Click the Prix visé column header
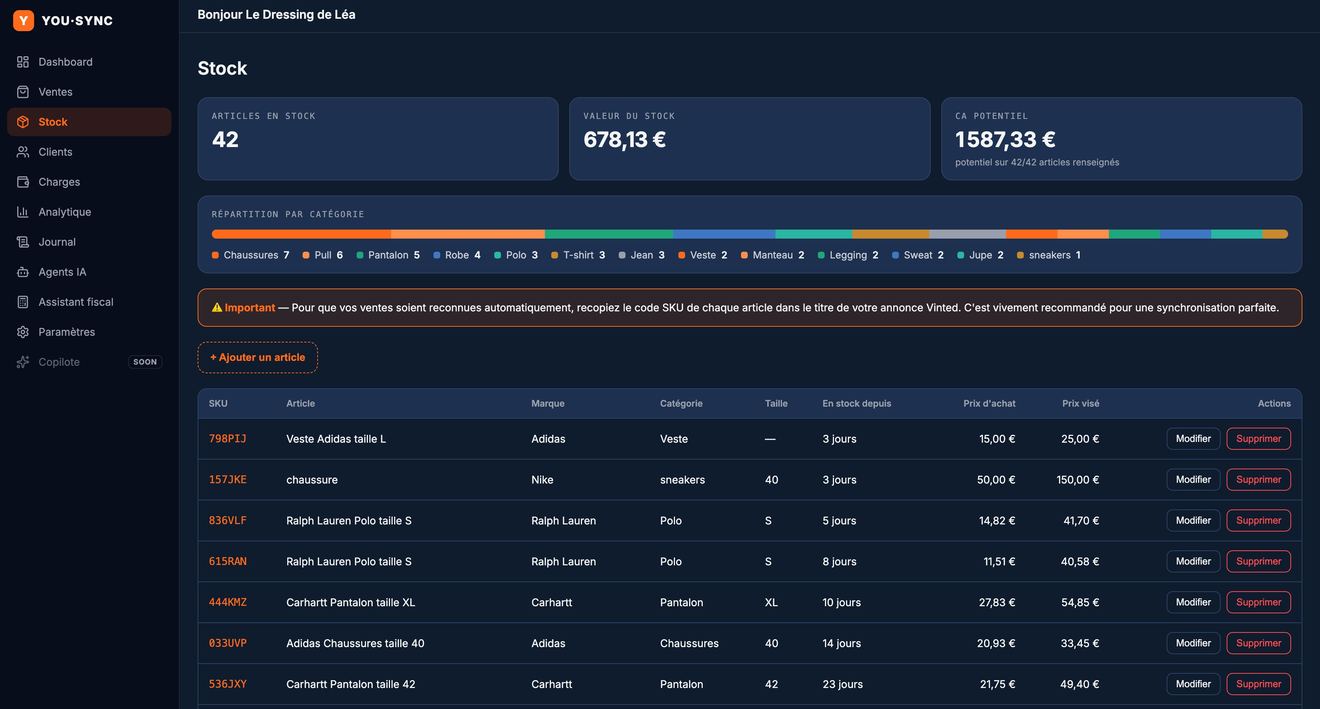This screenshot has width=1320, height=709. pos(1080,404)
